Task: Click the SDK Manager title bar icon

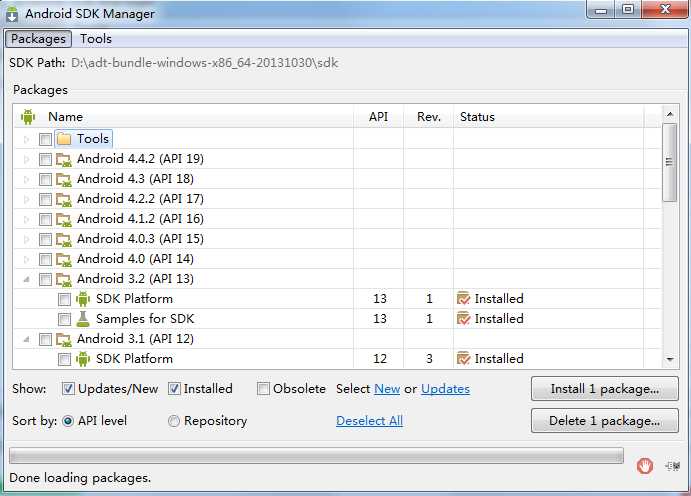Action: (x=12, y=14)
